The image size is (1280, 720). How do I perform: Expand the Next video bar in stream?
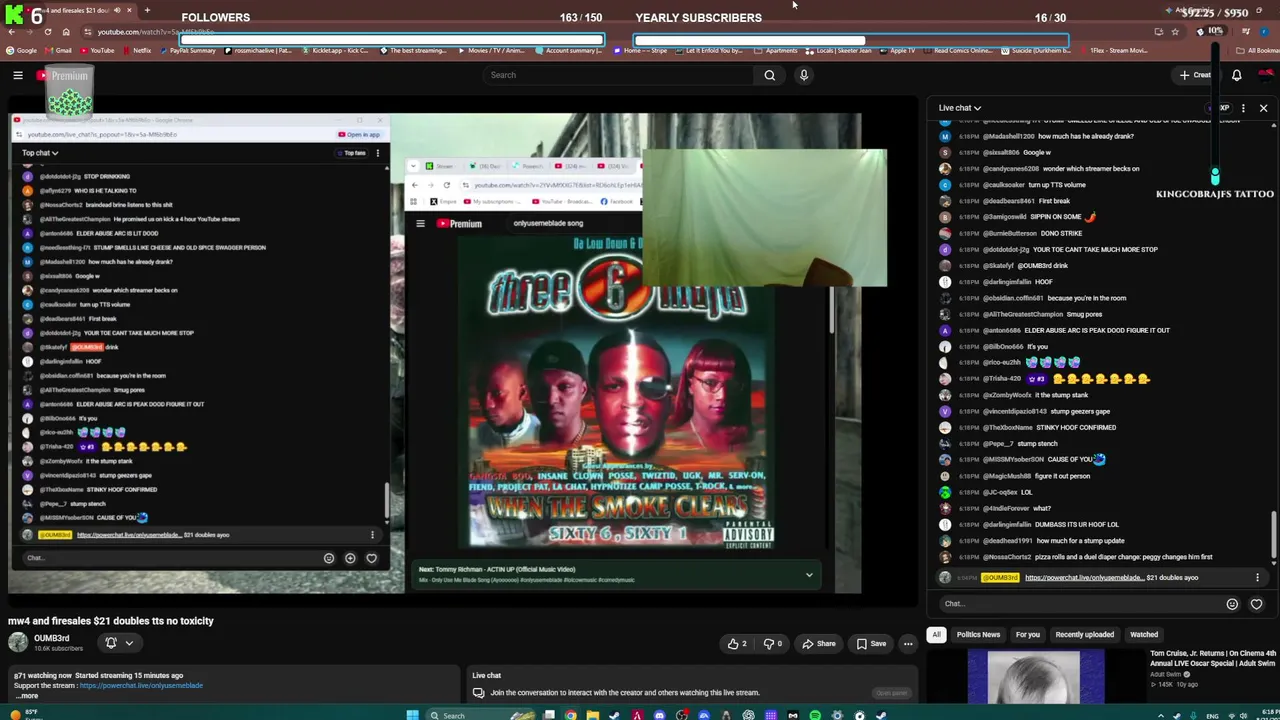pos(809,575)
